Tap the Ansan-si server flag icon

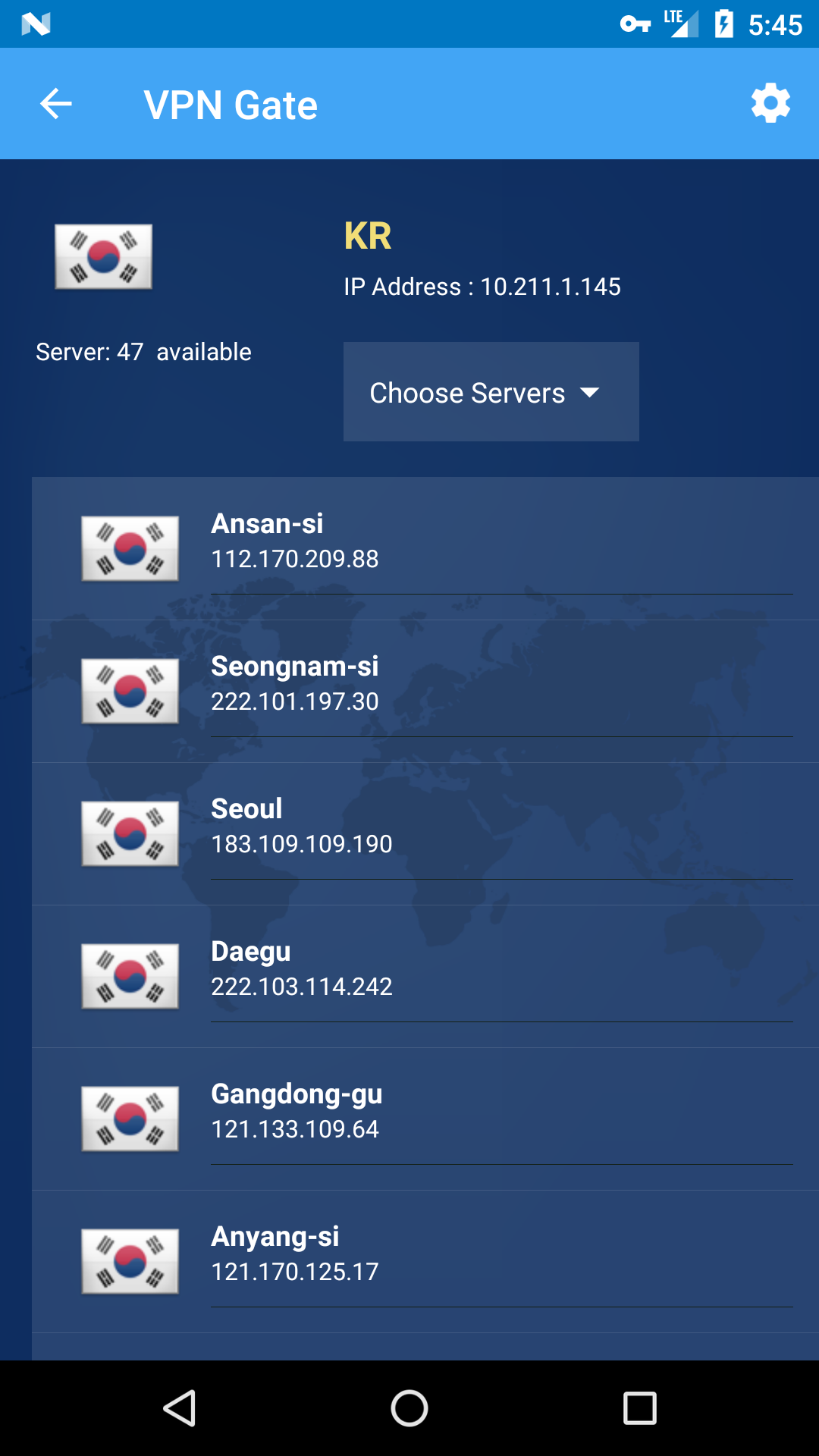[x=130, y=548]
